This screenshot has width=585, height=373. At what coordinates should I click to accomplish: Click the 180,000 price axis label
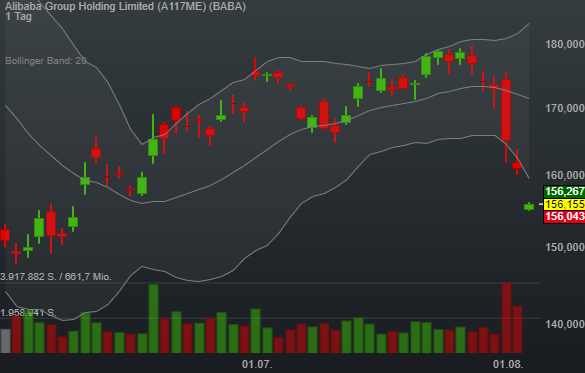point(565,44)
